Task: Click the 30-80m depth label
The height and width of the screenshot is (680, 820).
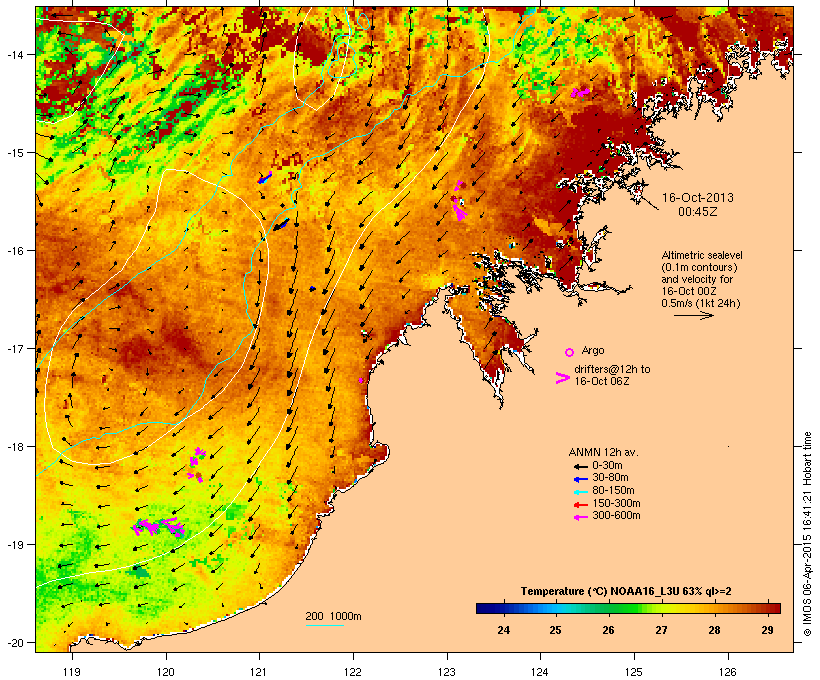Action: pos(610,478)
